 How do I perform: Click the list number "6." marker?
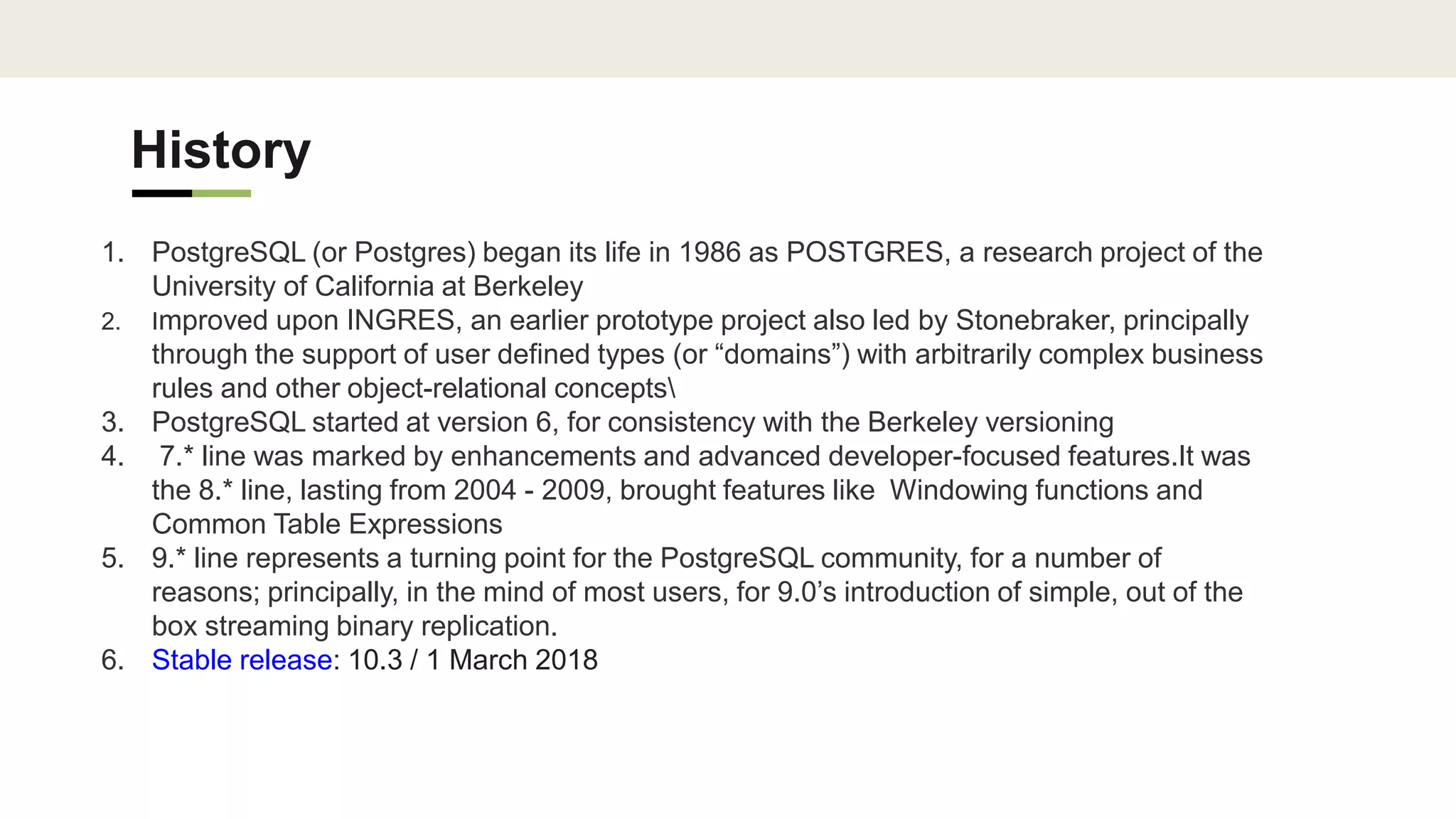113,660
